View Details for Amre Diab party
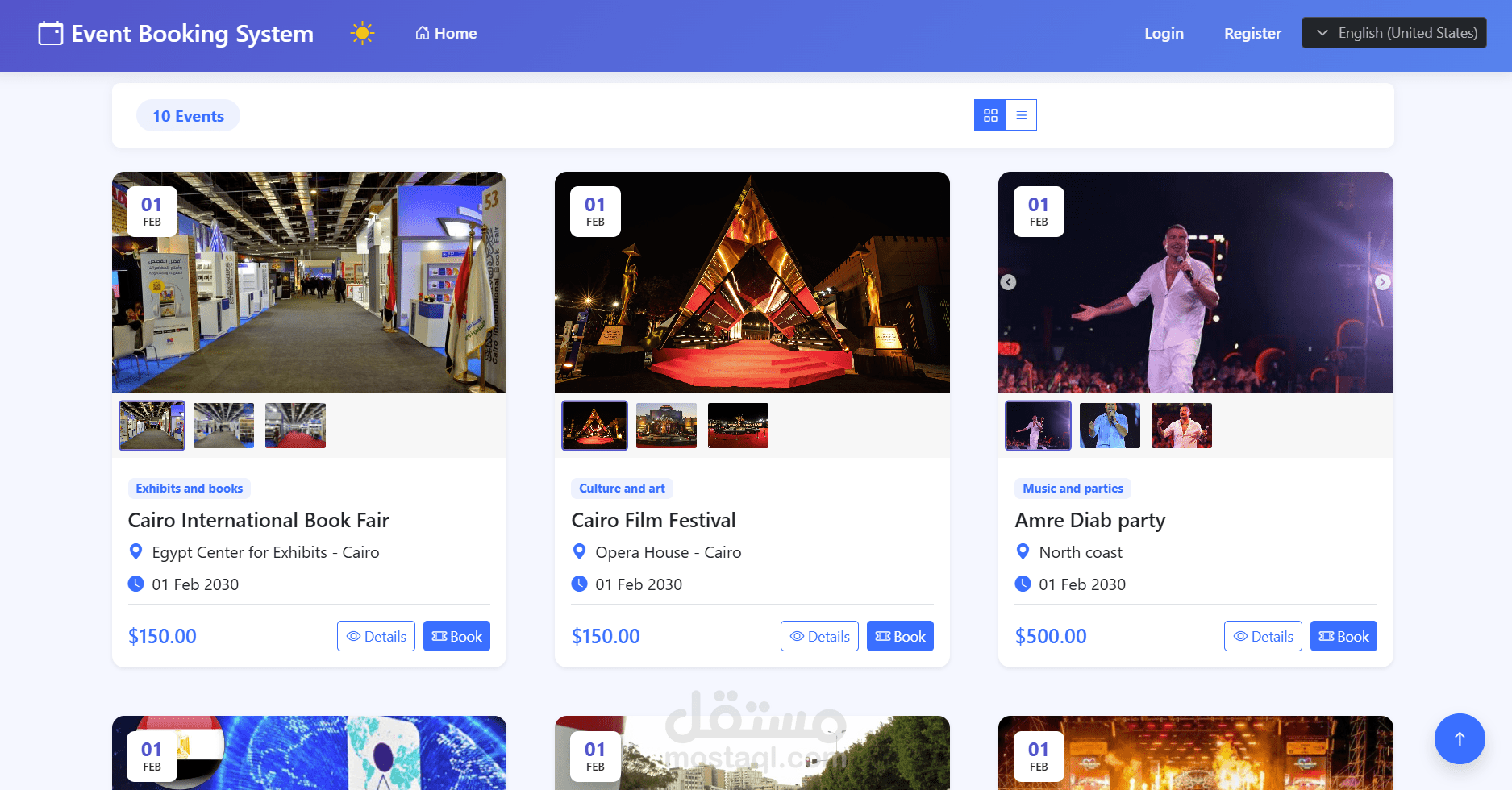Viewport: 1512px width, 790px height. pyautogui.click(x=1263, y=636)
